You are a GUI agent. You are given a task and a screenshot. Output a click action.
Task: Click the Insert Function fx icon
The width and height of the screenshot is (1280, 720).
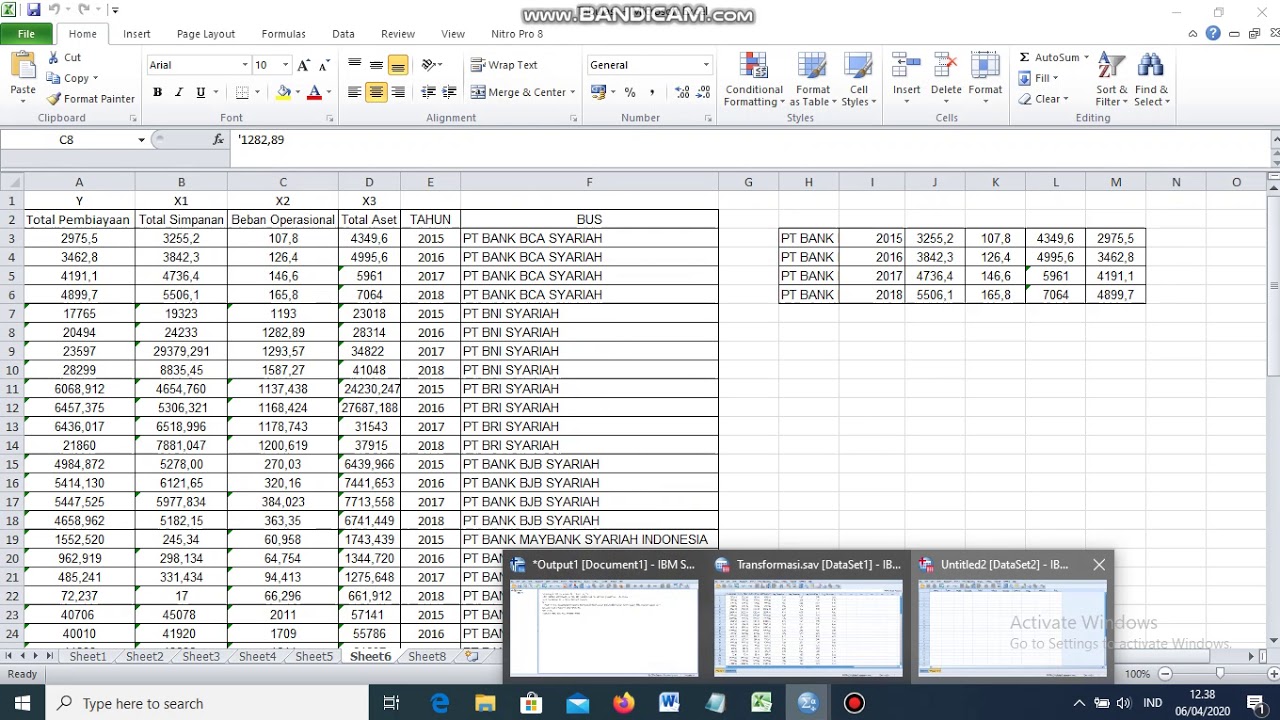[x=219, y=140]
